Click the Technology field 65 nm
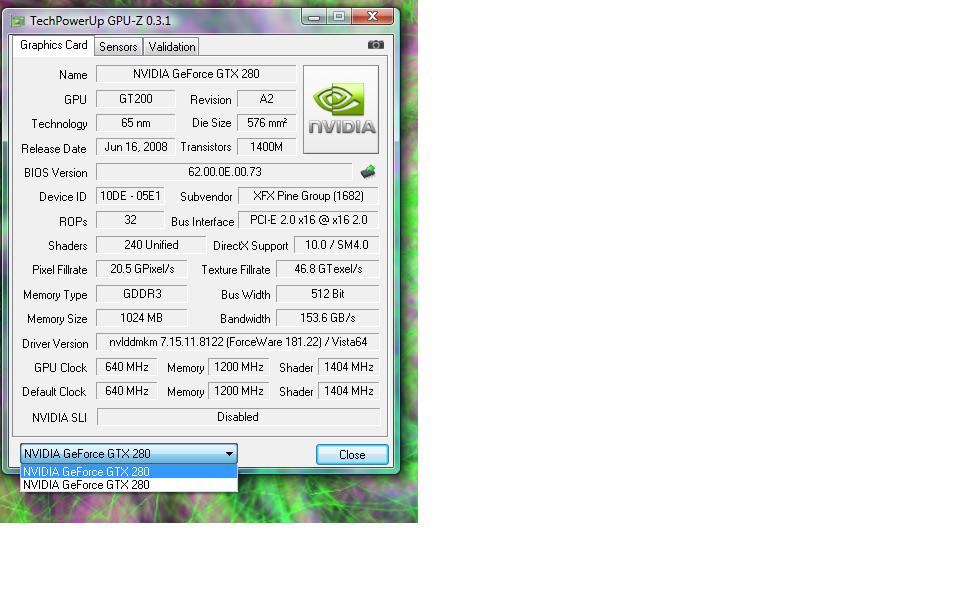Screen dimensions: 960x600 135,123
